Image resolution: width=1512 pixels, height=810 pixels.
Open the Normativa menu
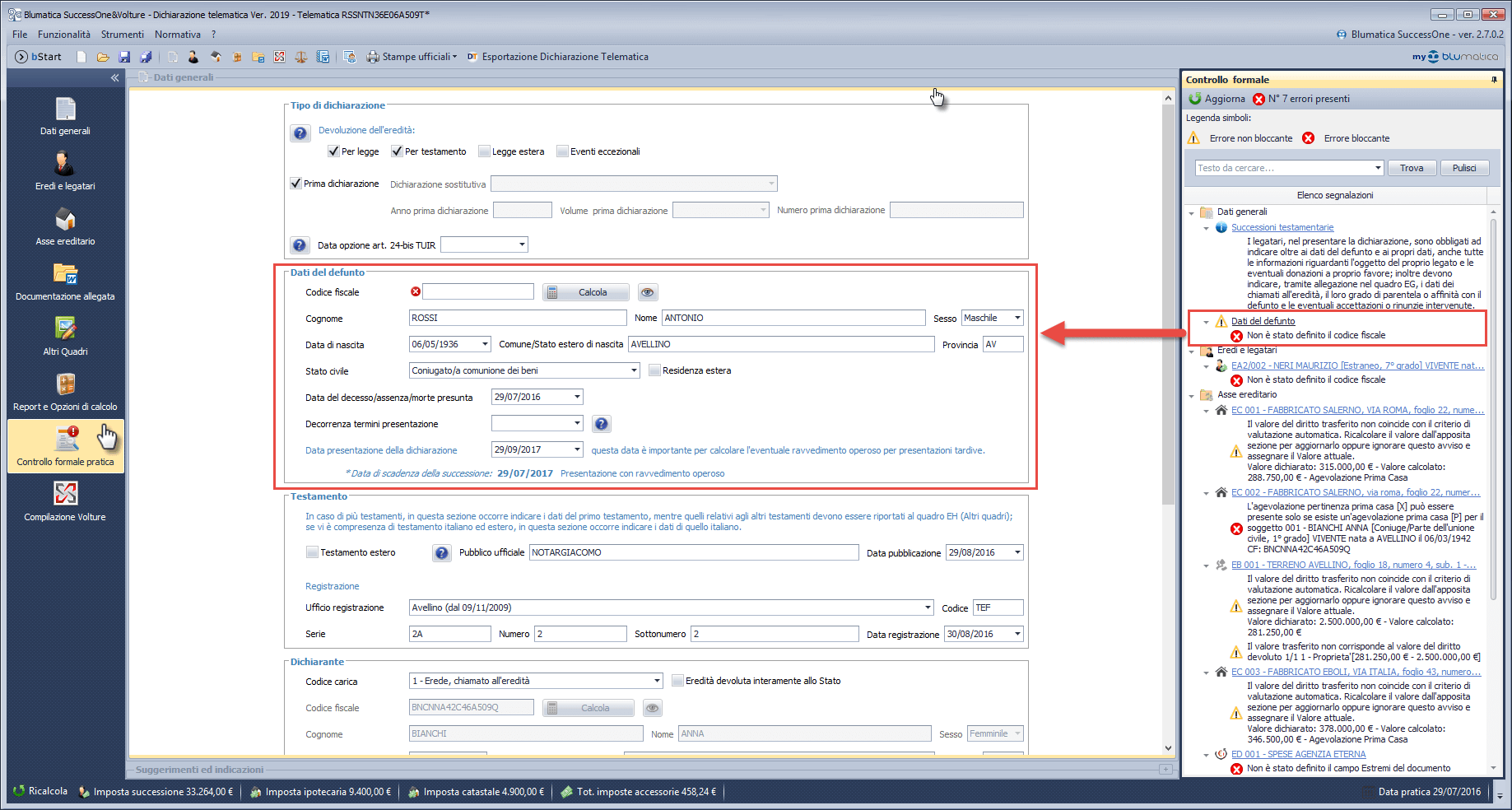[x=178, y=35]
